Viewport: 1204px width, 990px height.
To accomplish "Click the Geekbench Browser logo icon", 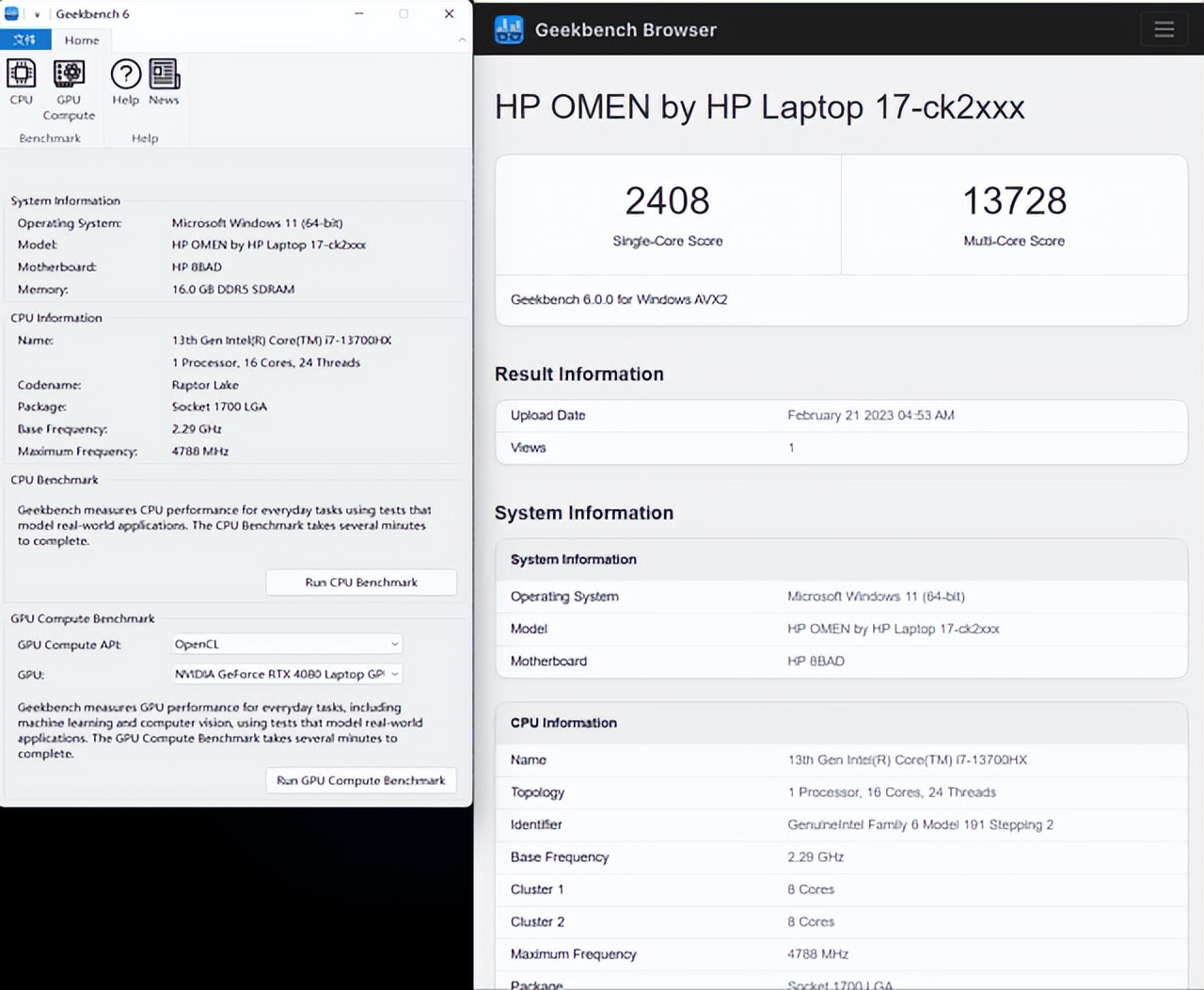I will point(509,30).
